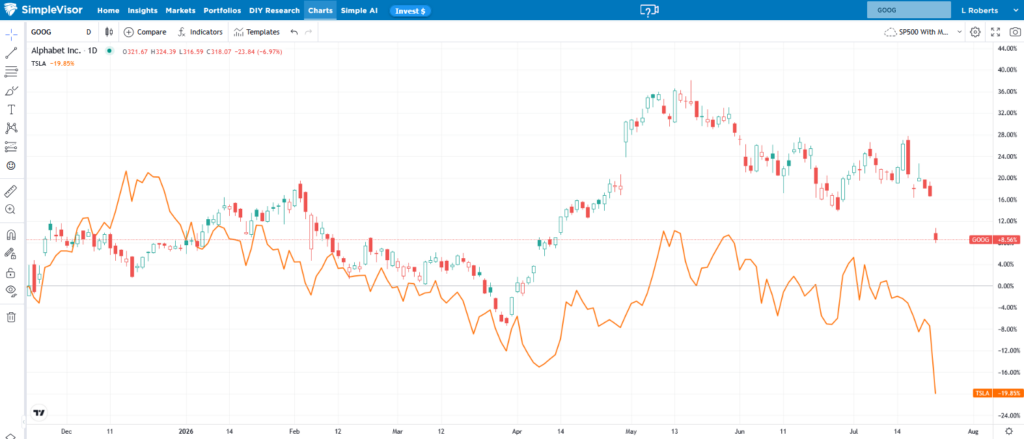Click the Invest $ button
Image resolution: width=1024 pixels, height=439 pixels.
click(x=410, y=11)
